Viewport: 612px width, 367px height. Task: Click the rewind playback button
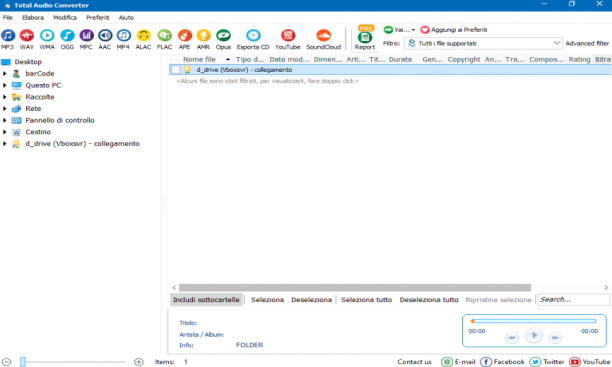point(512,338)
